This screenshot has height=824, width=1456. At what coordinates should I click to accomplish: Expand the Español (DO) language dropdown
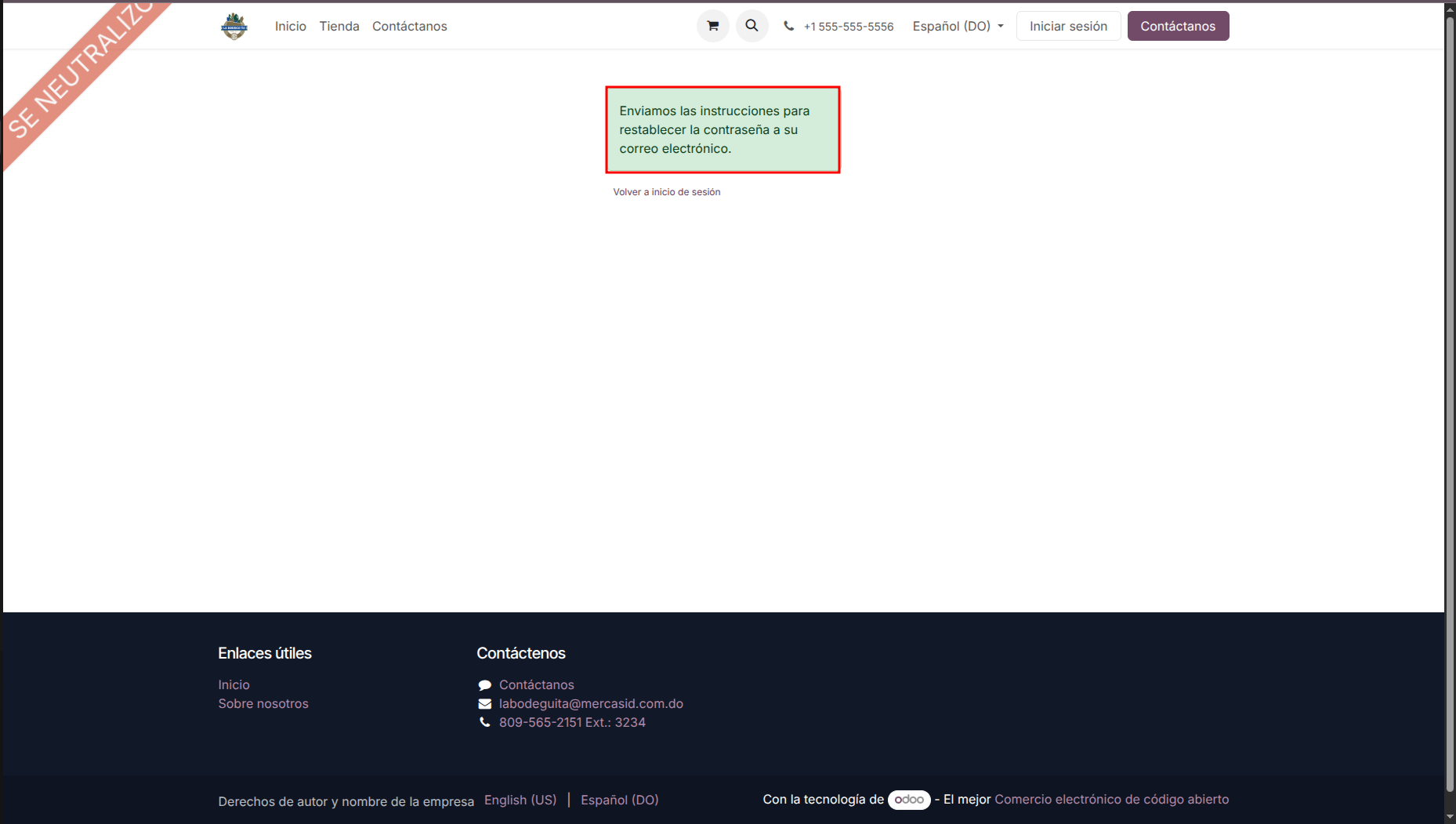point(958,26)
